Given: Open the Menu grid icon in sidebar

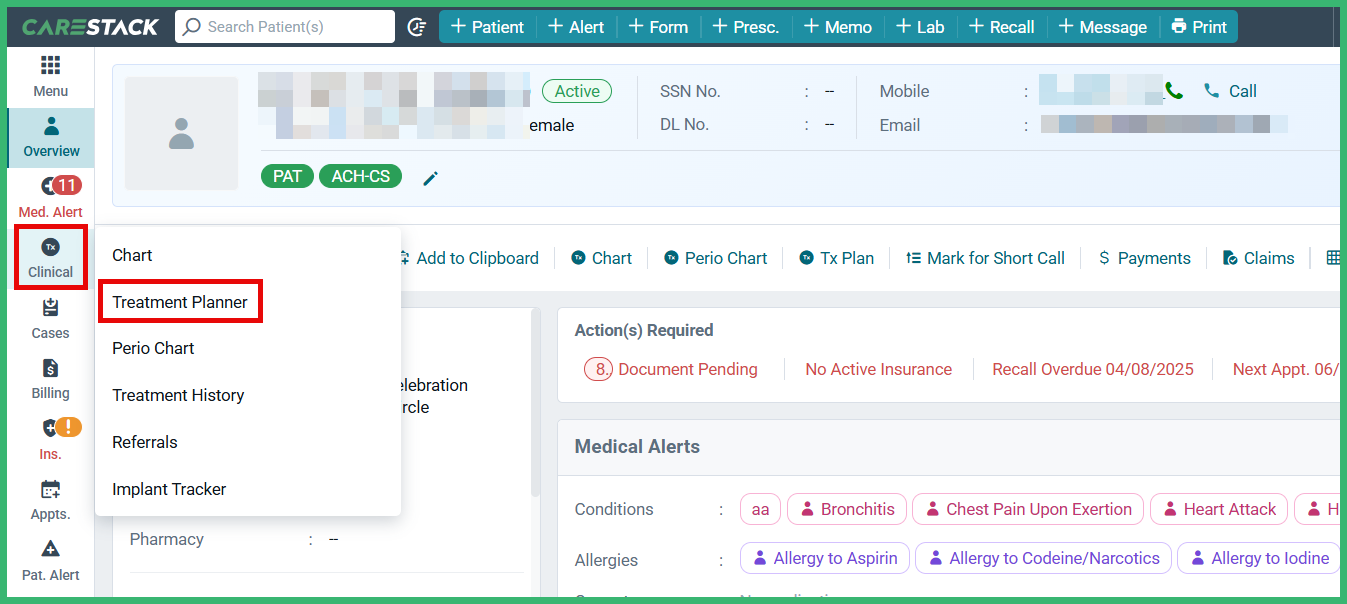Looking at the screenshot, I should 50,75.
